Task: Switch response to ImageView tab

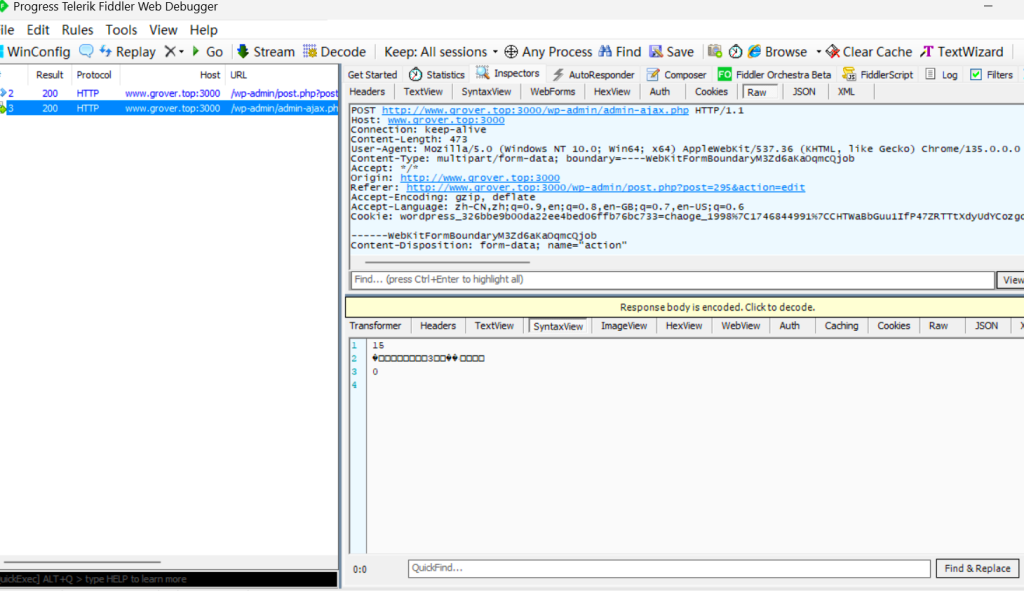Action: click(x=624, y=326)
